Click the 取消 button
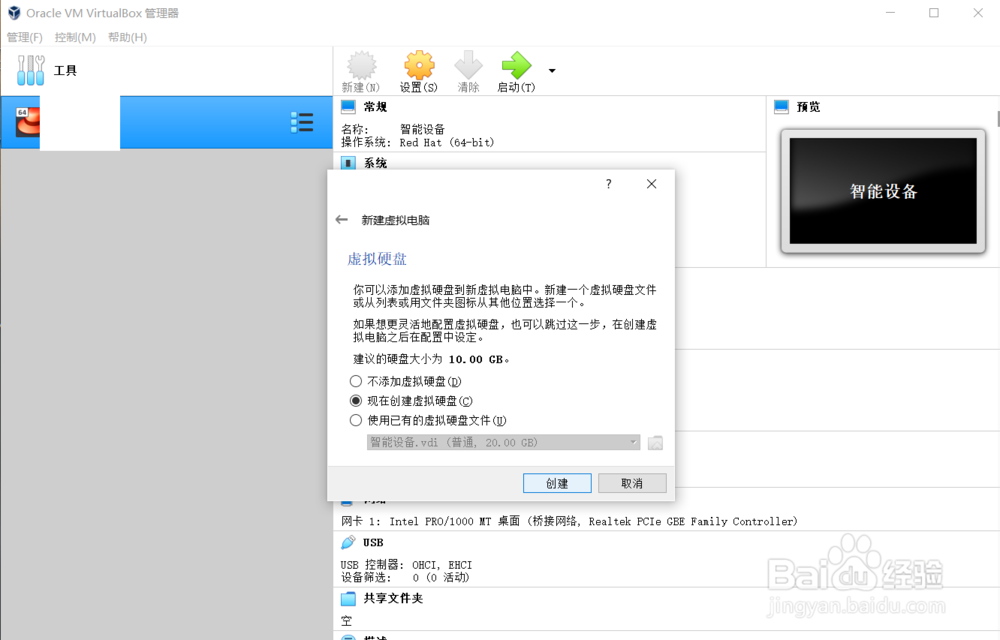Screen dimensions: 1000x640 pos(632,483)
